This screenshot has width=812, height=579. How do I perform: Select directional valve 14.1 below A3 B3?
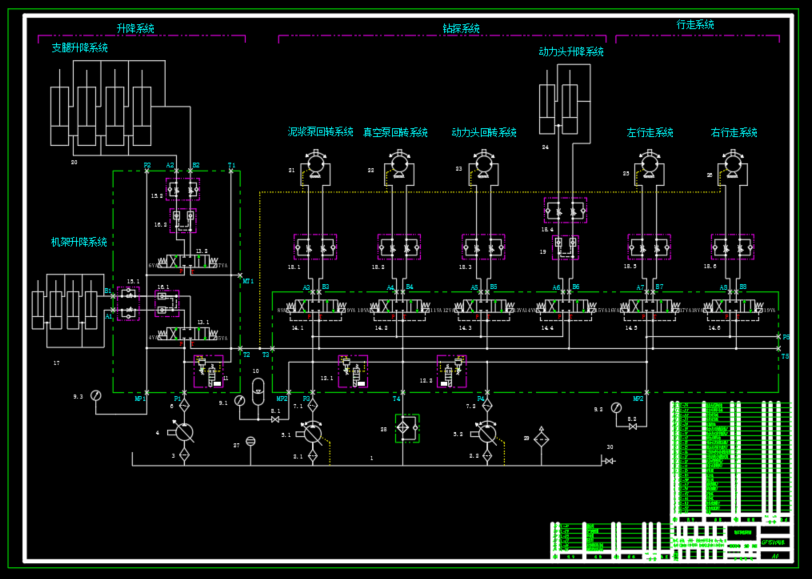(315, 308)
